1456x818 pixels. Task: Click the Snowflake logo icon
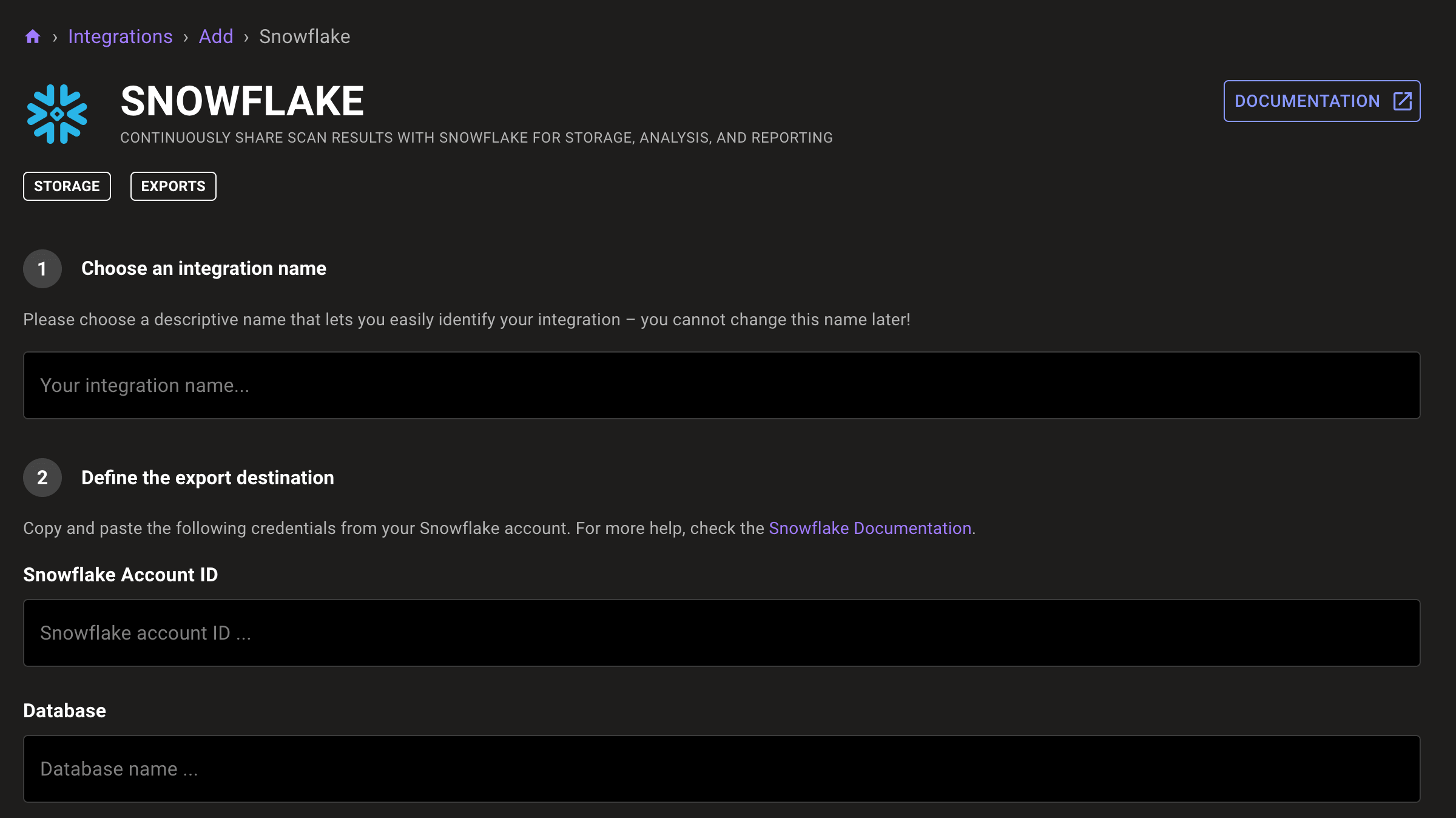click(x=57, y=114)
